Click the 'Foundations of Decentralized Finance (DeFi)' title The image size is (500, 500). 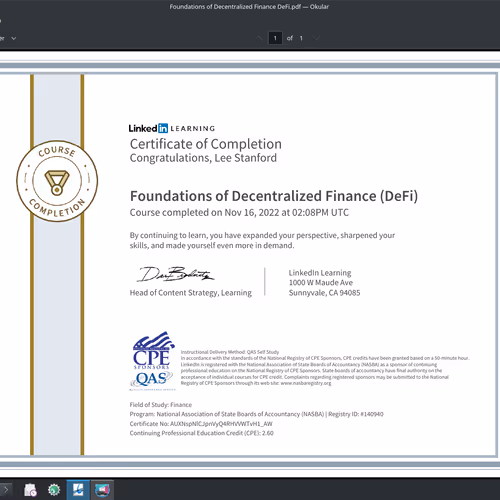[x=274, y=196]
